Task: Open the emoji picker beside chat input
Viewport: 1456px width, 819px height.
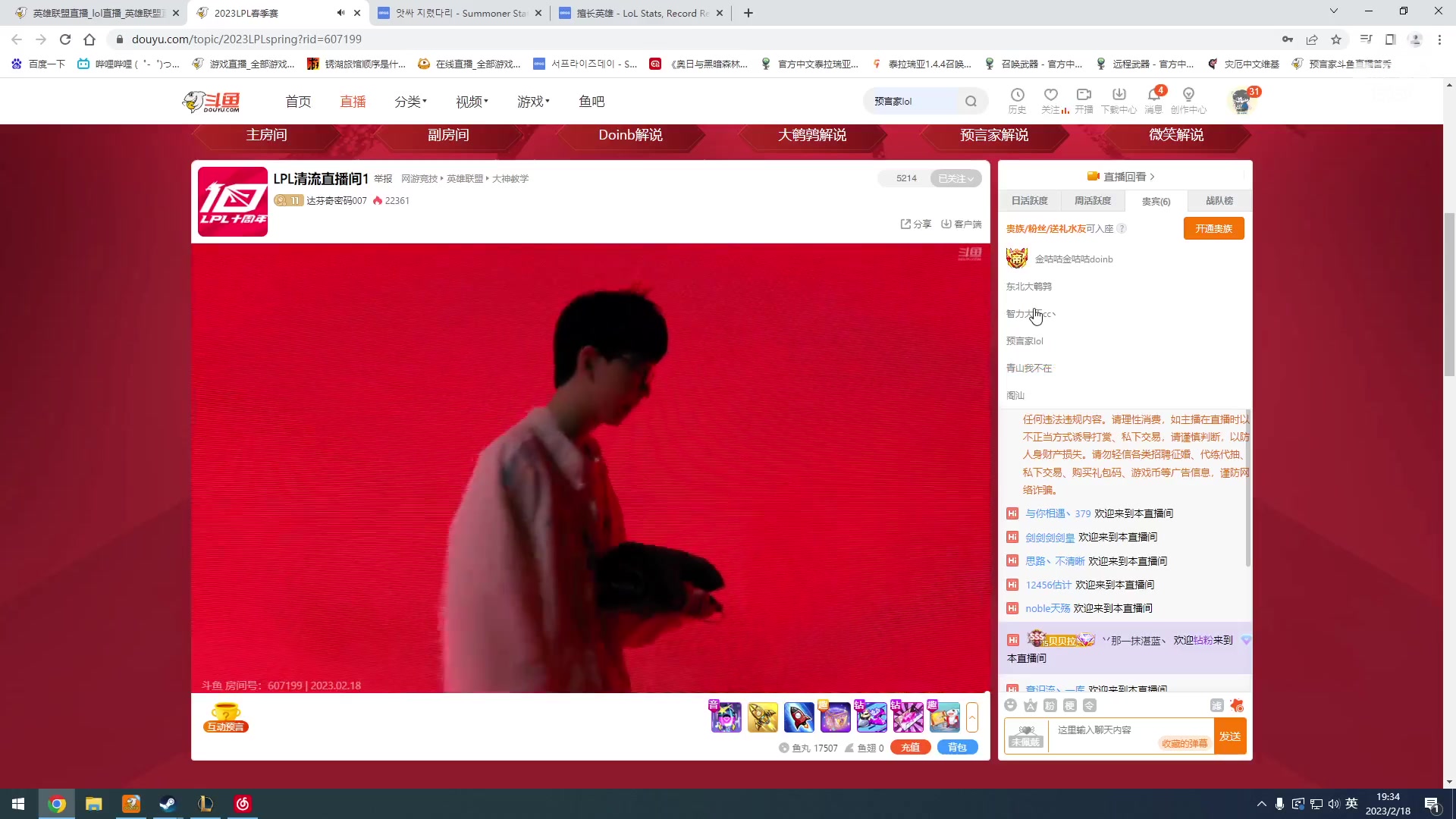Action: [x=1010, y=705]
